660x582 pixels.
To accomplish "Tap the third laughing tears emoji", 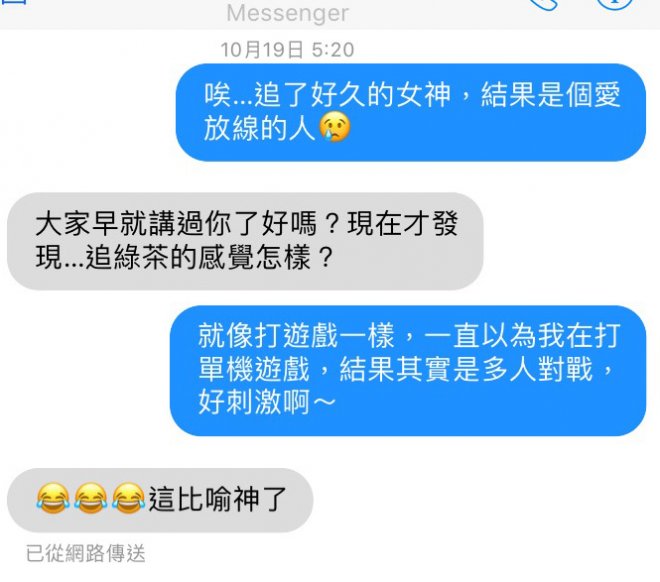I will (x=128, y=498).
